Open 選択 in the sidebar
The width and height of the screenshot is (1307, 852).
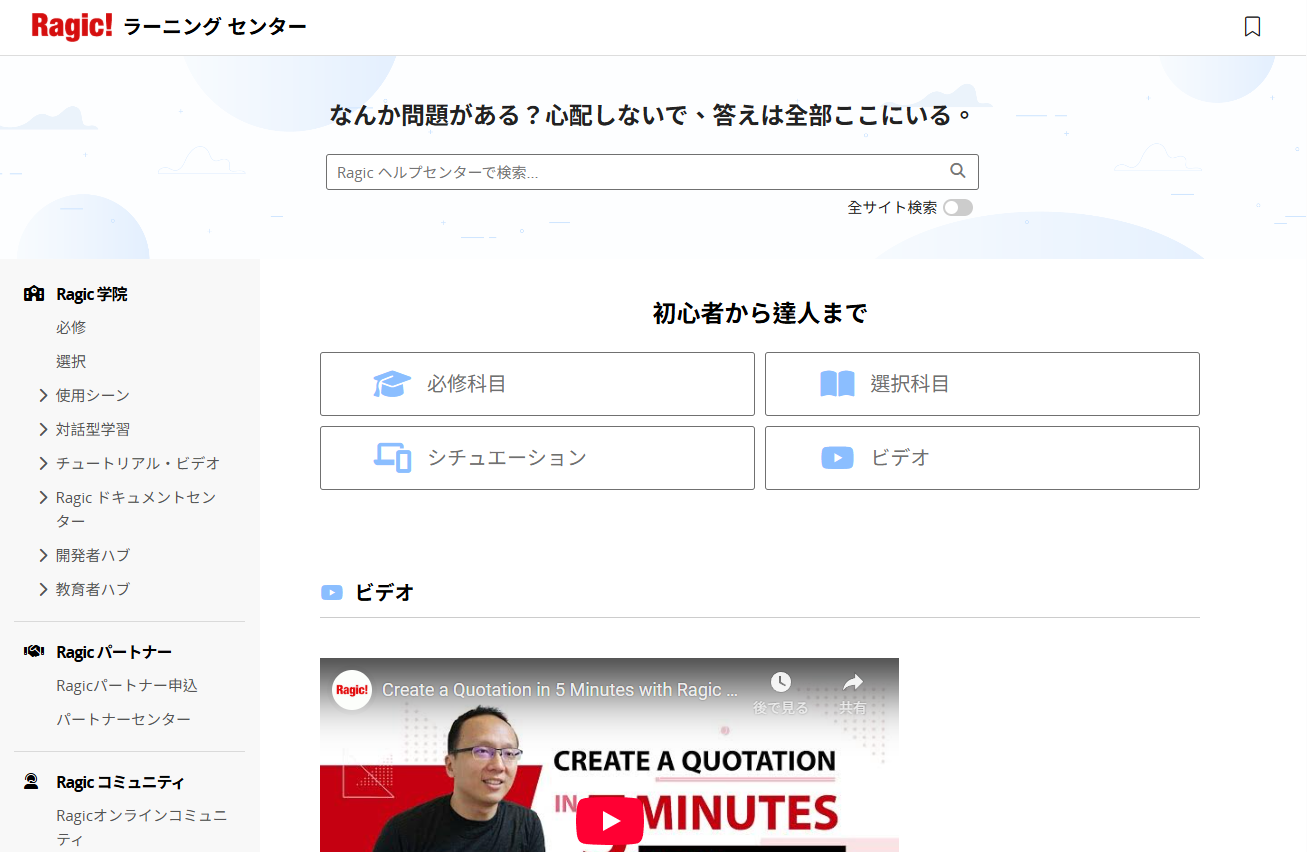point(71,361)
